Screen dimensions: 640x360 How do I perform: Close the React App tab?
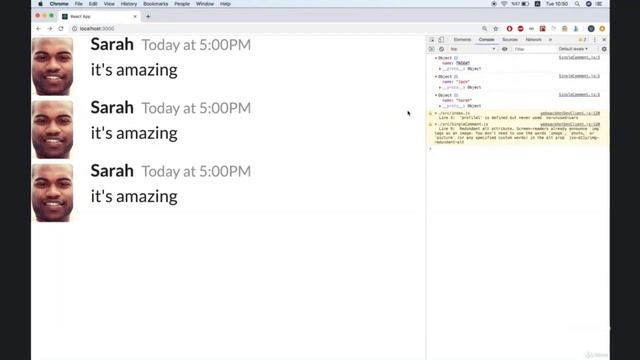(x=135, y=16)
